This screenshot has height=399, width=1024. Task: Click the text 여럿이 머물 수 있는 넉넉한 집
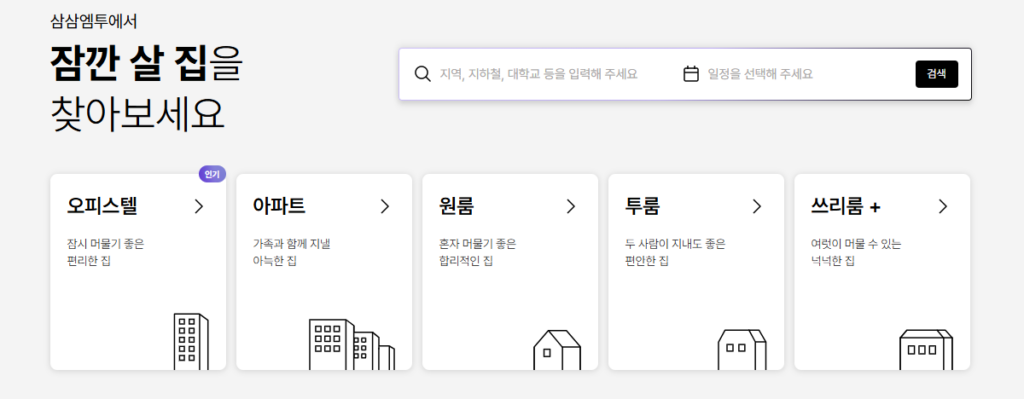coord(856,253)
